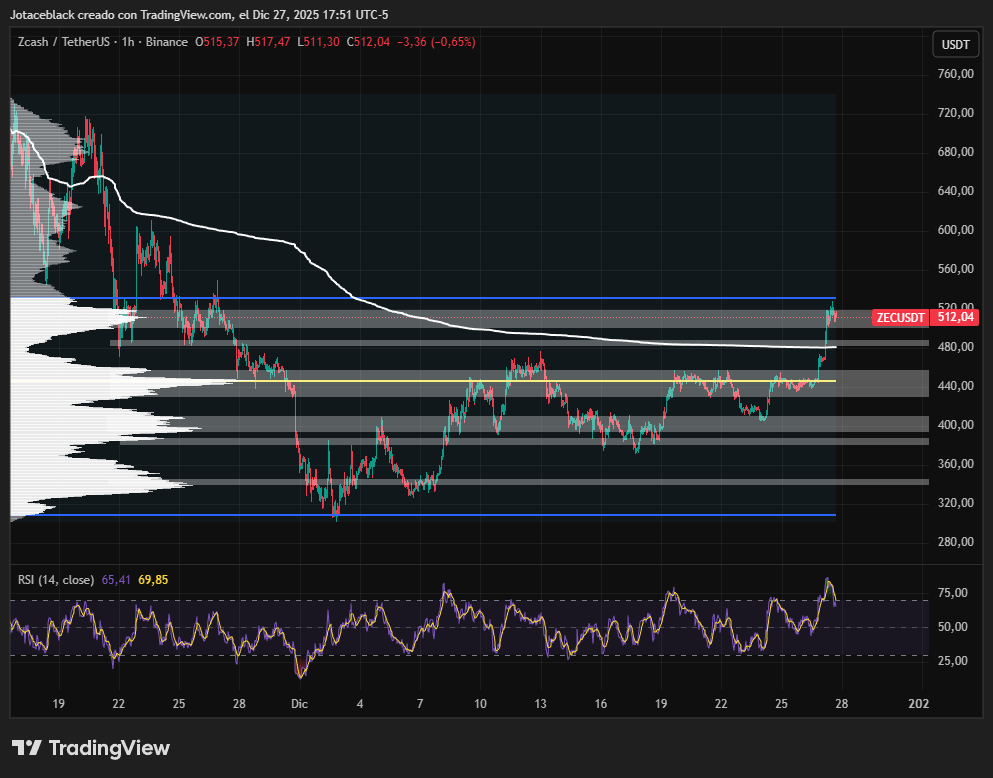Click the Dic date label on time axis
The height and width of the screenshot is (778, 993).
tap(298, 704)
